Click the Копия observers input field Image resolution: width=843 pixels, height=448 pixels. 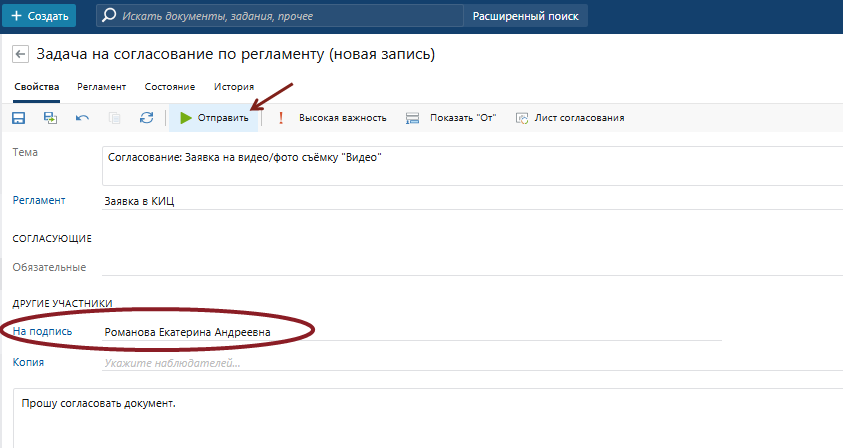[x=400, y=362]
